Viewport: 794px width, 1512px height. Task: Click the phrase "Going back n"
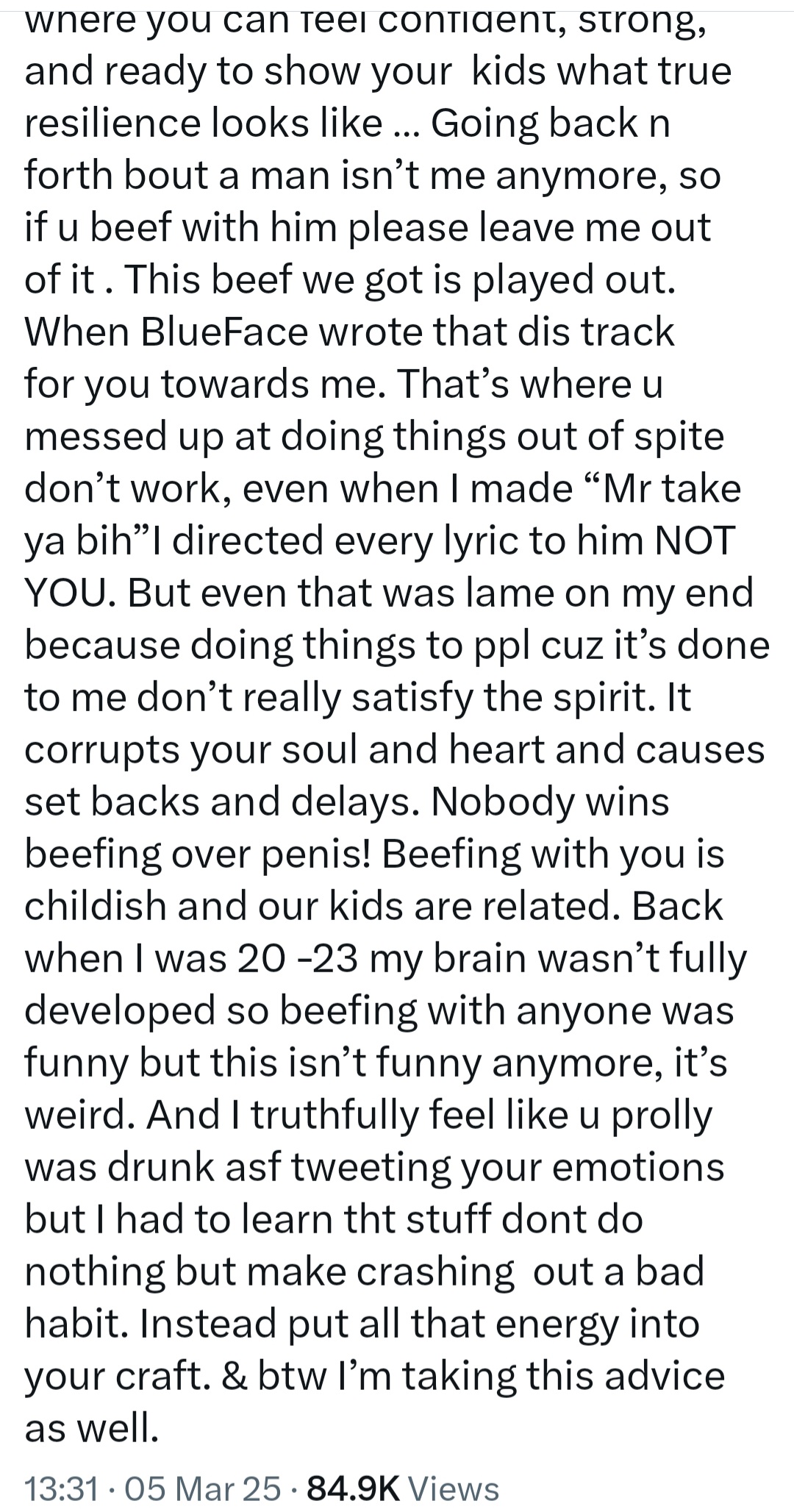pyautogui.click(x=551, y=124)
